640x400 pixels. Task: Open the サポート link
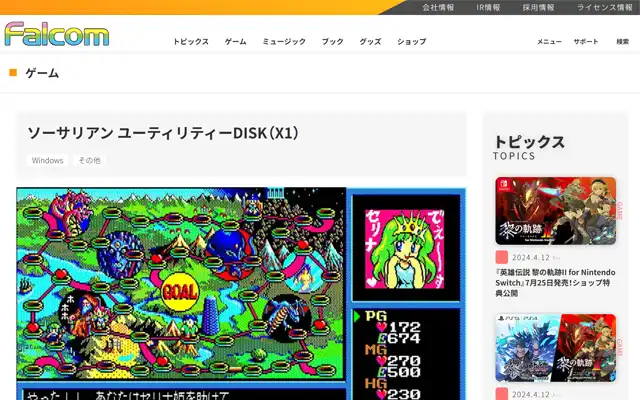[x=586, y=42]
